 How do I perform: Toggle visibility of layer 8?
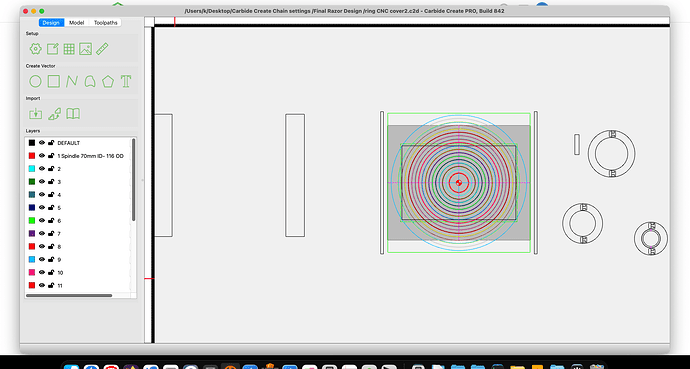click(42, 246)
